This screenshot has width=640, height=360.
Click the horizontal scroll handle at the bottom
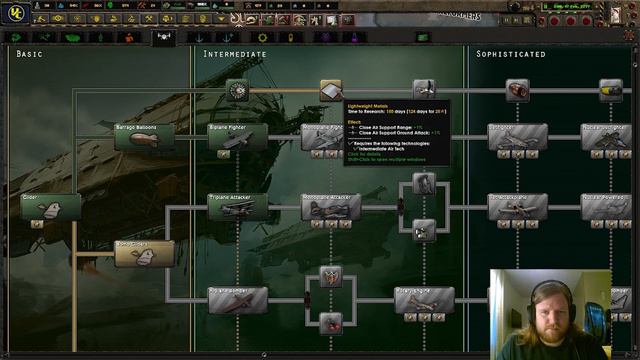pos(264,355)
